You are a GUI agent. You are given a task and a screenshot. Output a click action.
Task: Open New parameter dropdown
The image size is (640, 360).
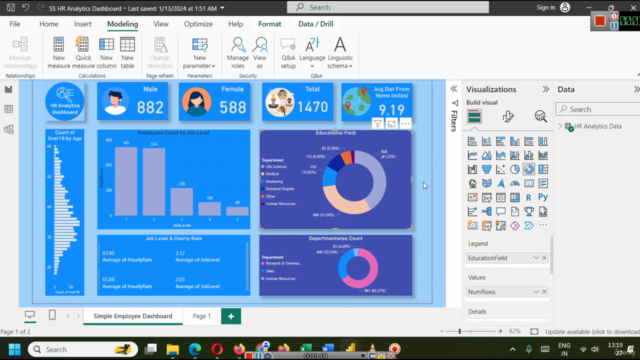[x=199, y=53]
